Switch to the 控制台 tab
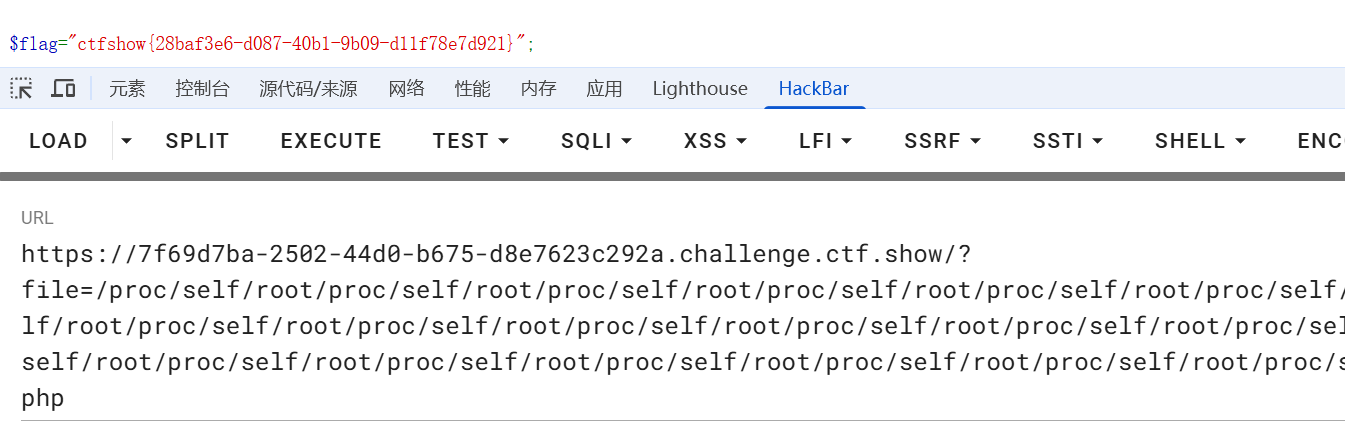This screenshot has height=442, width=1345. [202, 89]
